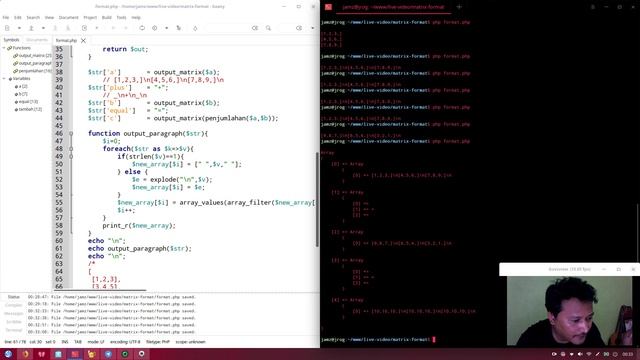Open the File menu
640x360 pixels.
(x=6, y=18)
